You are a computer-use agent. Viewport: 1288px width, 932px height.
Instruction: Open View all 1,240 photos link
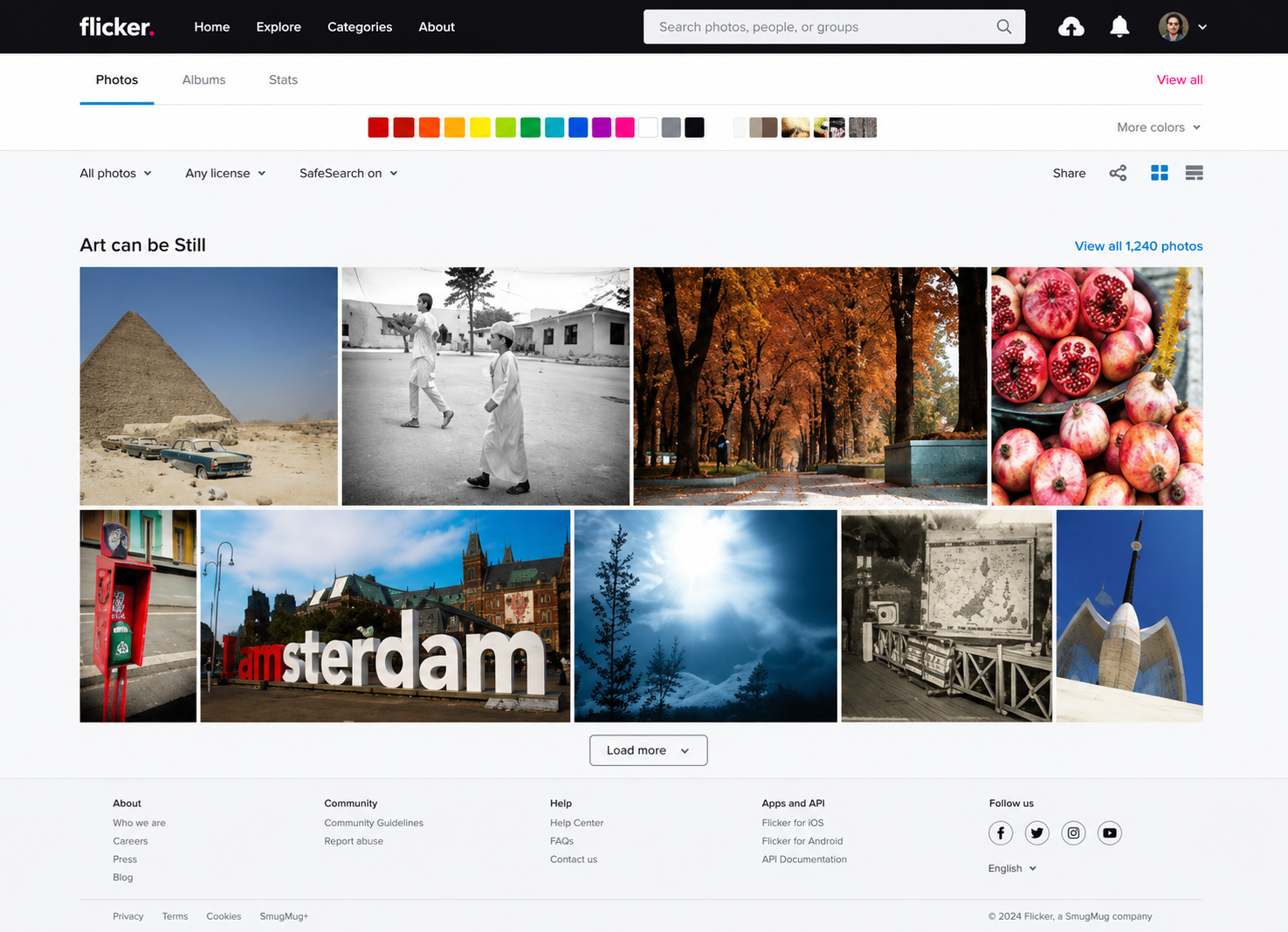(1139, 246)
